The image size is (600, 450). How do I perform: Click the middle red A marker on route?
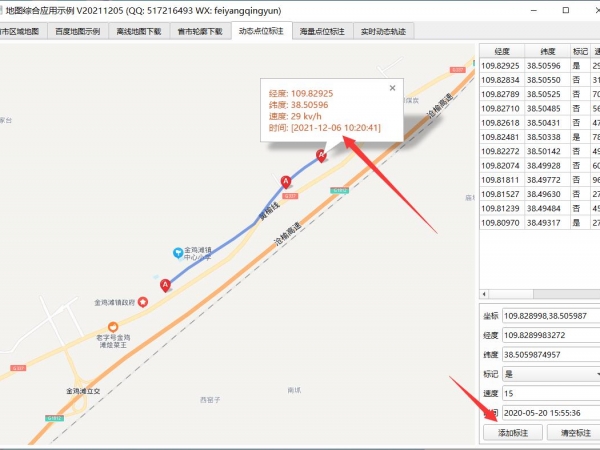[x=285, y=182]
